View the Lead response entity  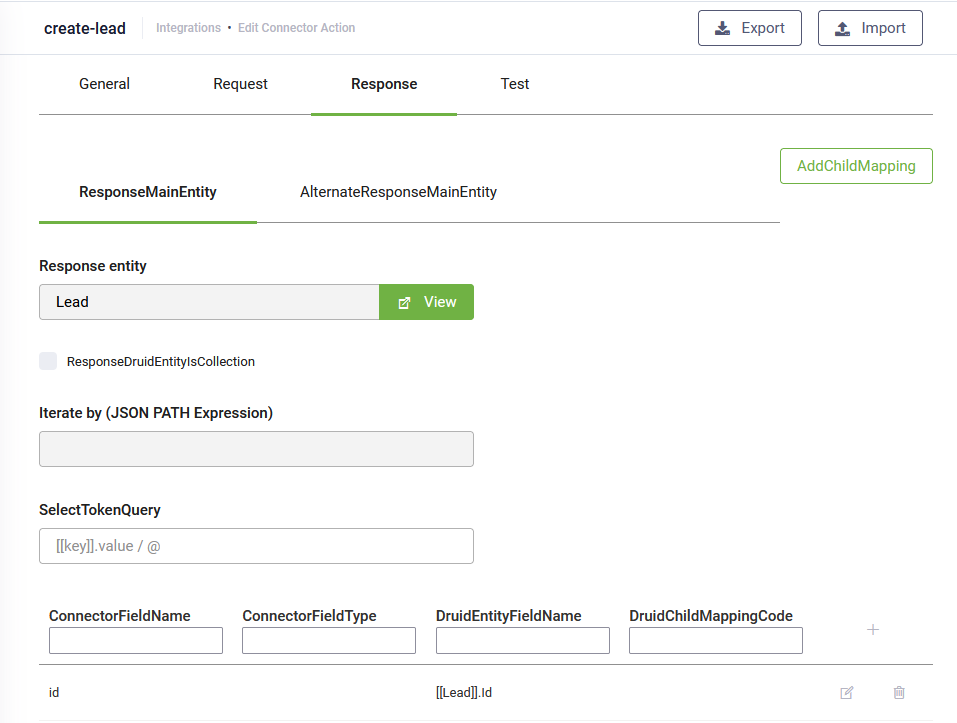point(426,302)
